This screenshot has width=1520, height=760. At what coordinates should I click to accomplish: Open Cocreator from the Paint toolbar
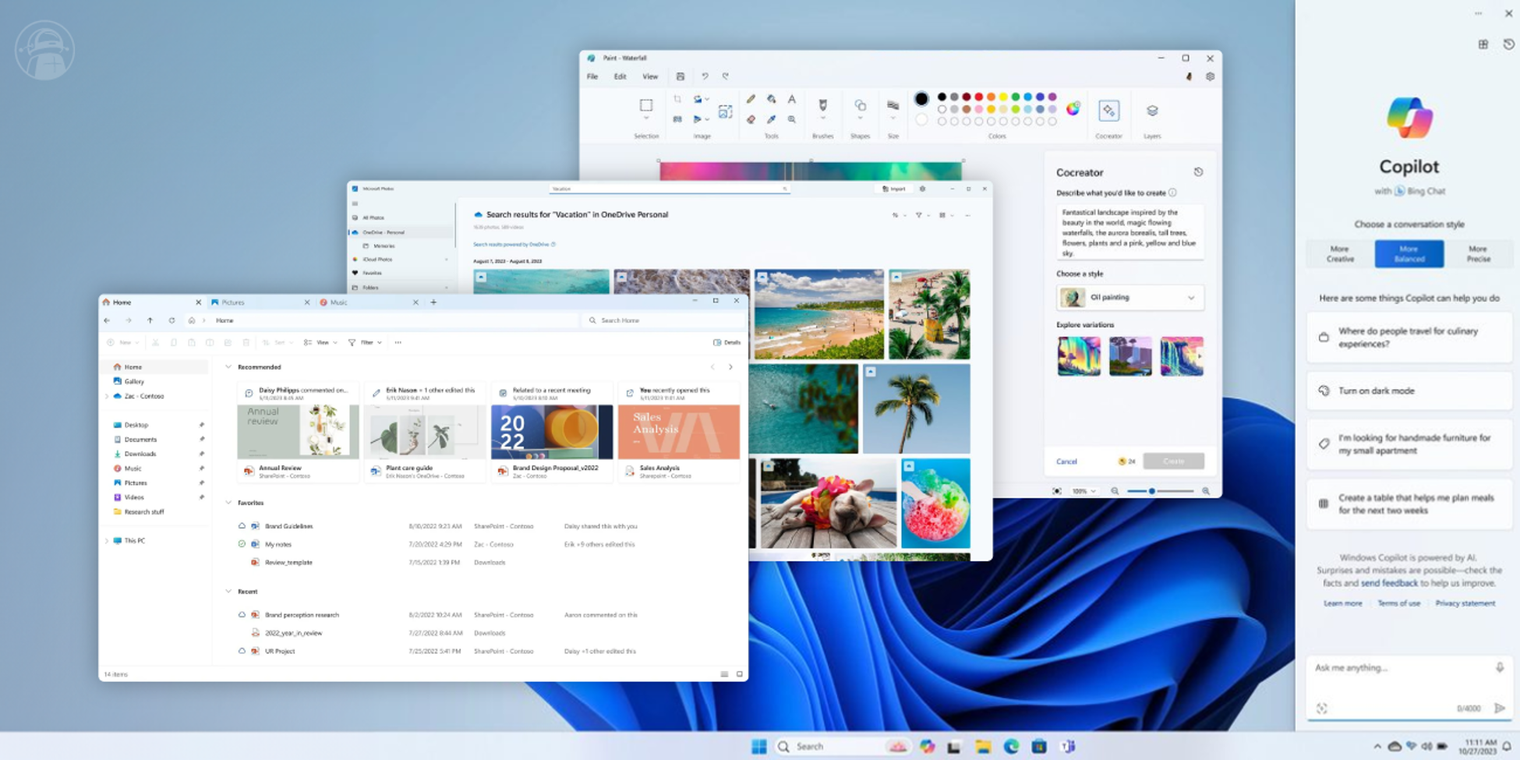1107,110
